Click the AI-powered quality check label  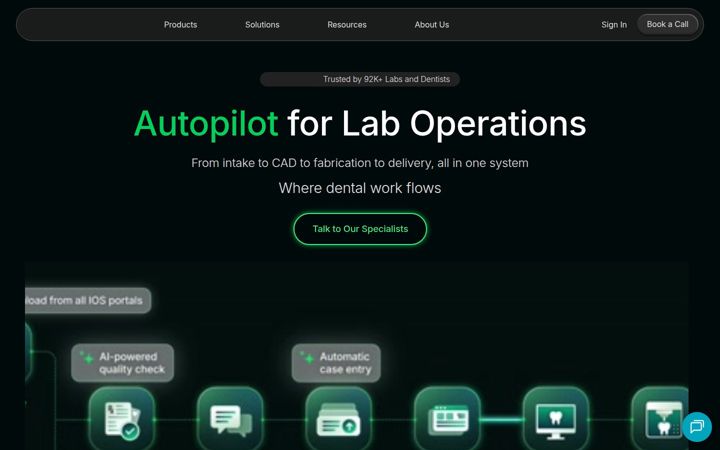point(123,363)
